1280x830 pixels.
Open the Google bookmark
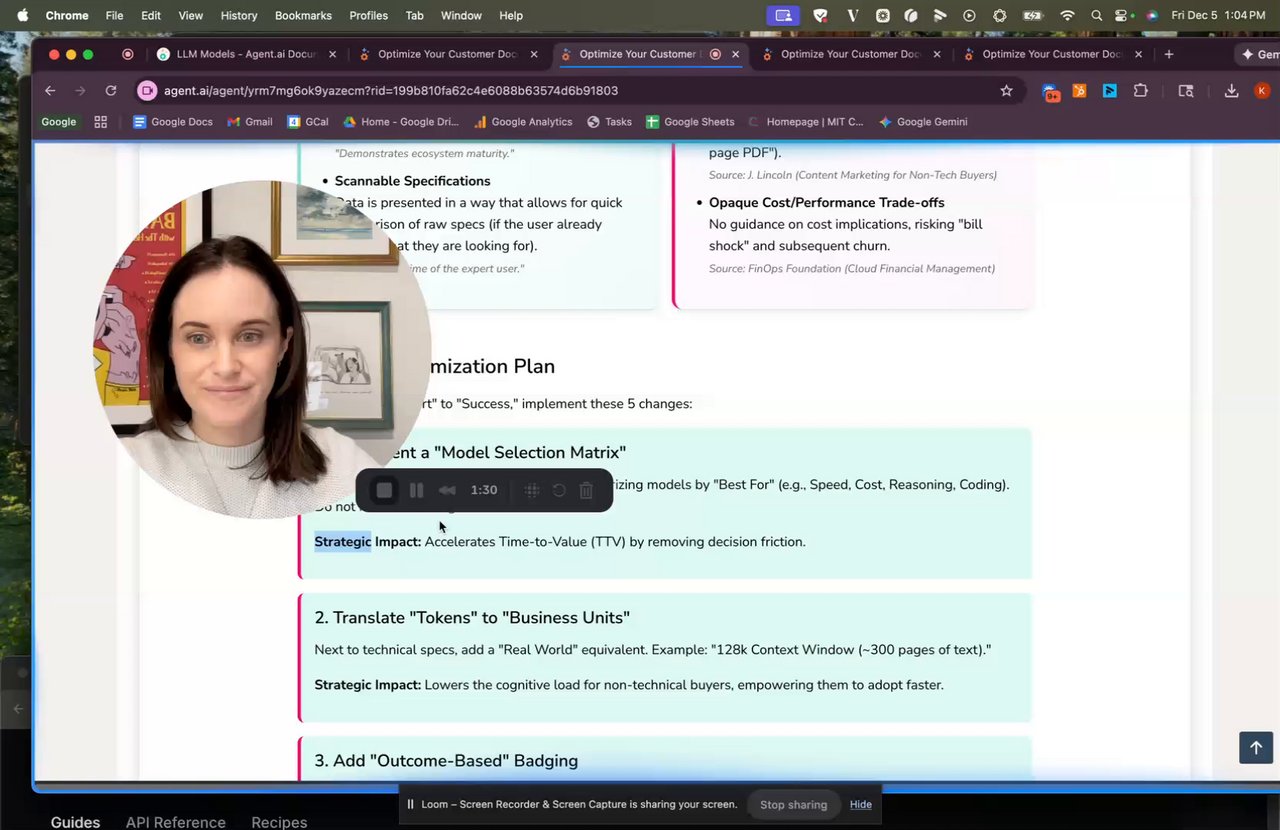[58, 122]
